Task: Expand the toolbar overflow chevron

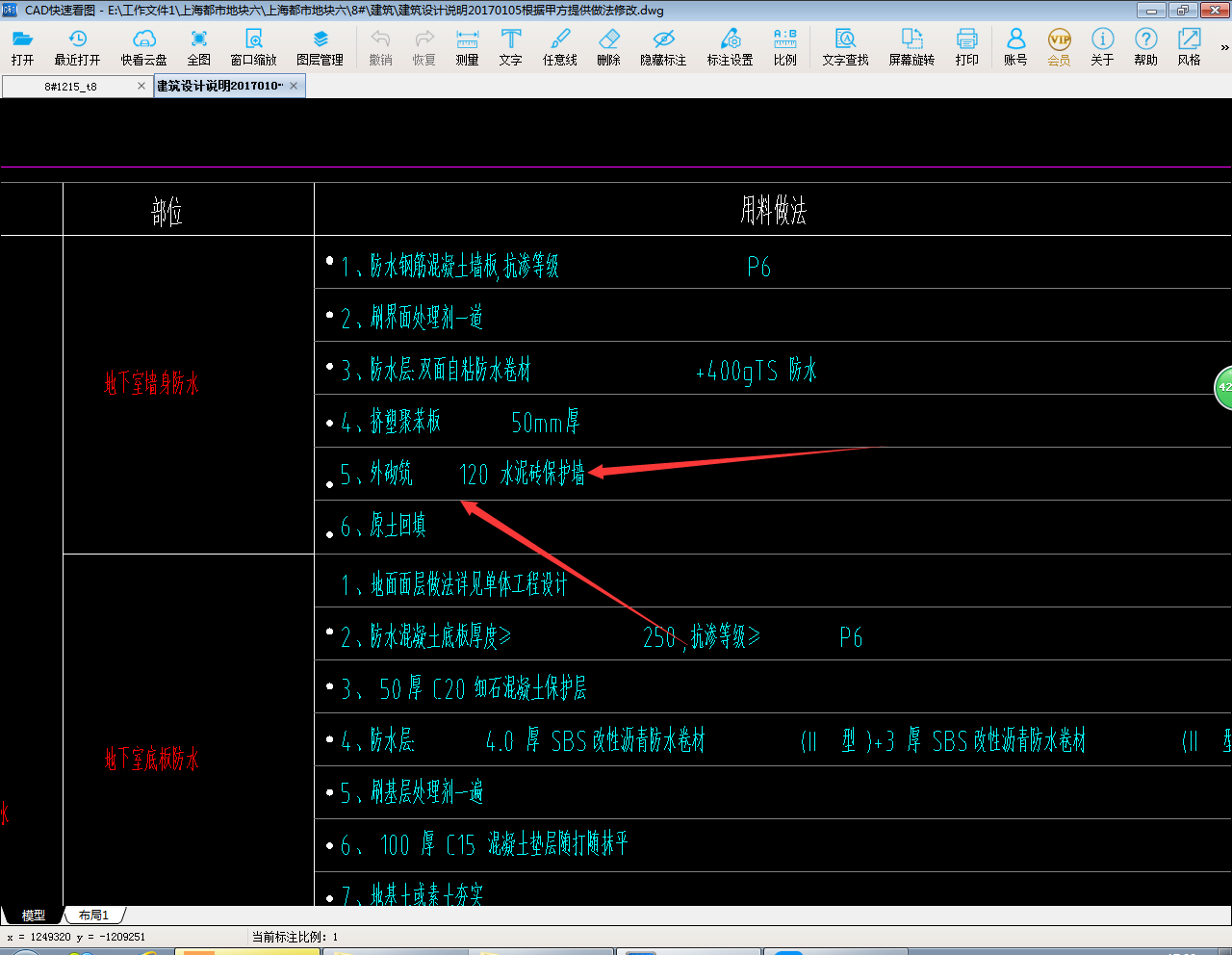Action: coord(1224,47)
